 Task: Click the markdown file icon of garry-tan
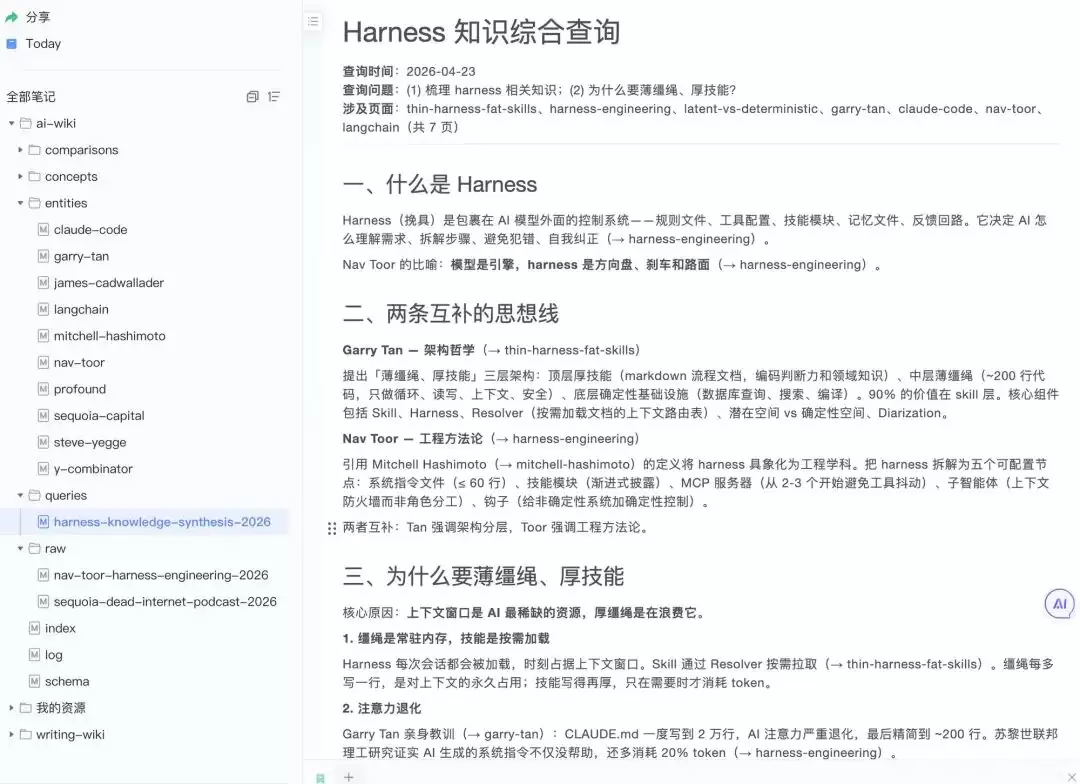coord(43,256)
